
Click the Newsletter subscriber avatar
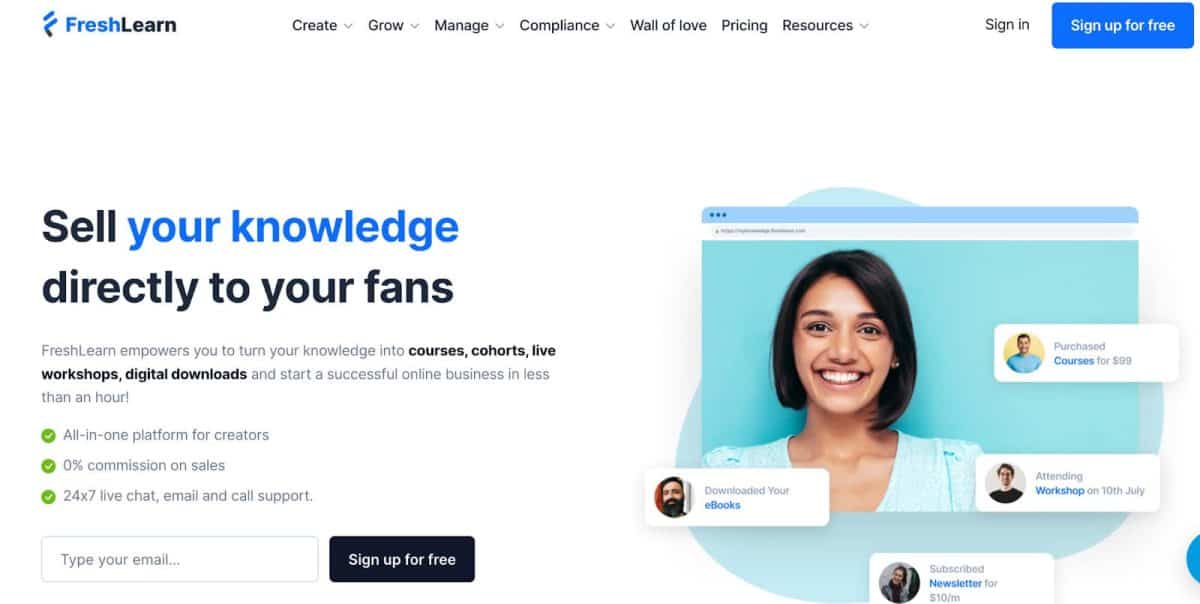click(x=899, y=582)
